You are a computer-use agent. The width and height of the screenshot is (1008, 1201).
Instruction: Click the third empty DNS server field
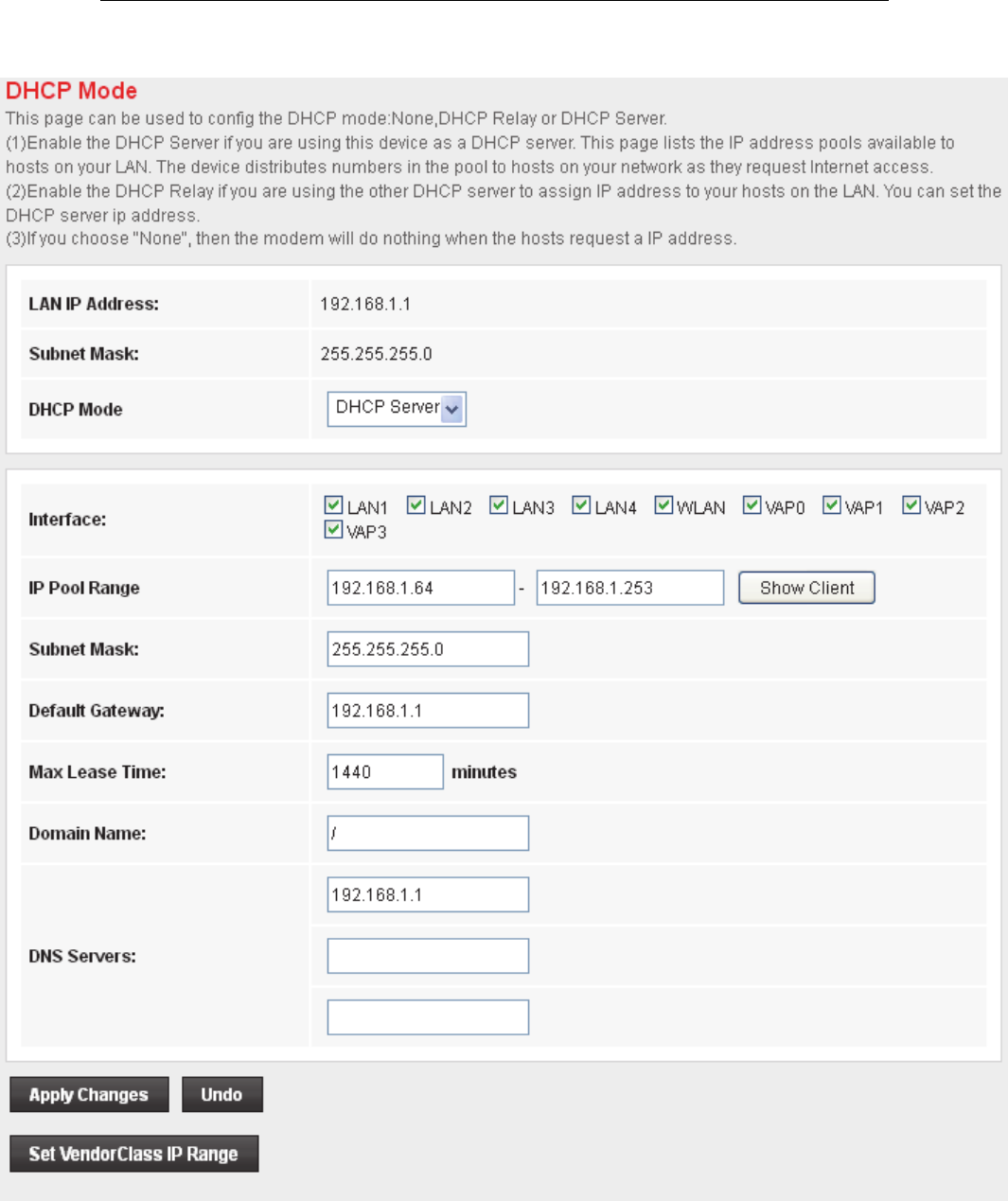428,1017
